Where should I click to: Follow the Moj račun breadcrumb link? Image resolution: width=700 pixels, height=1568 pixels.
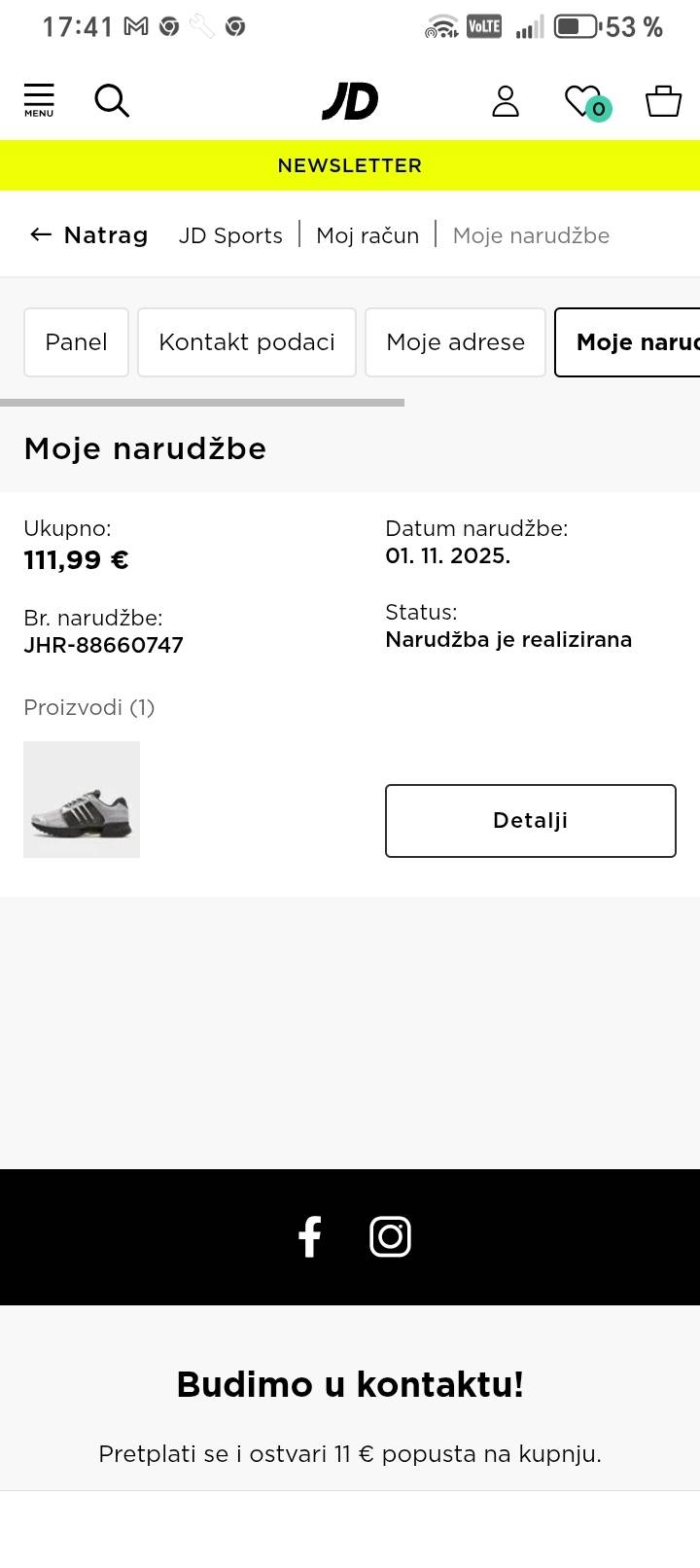(367, 235)
